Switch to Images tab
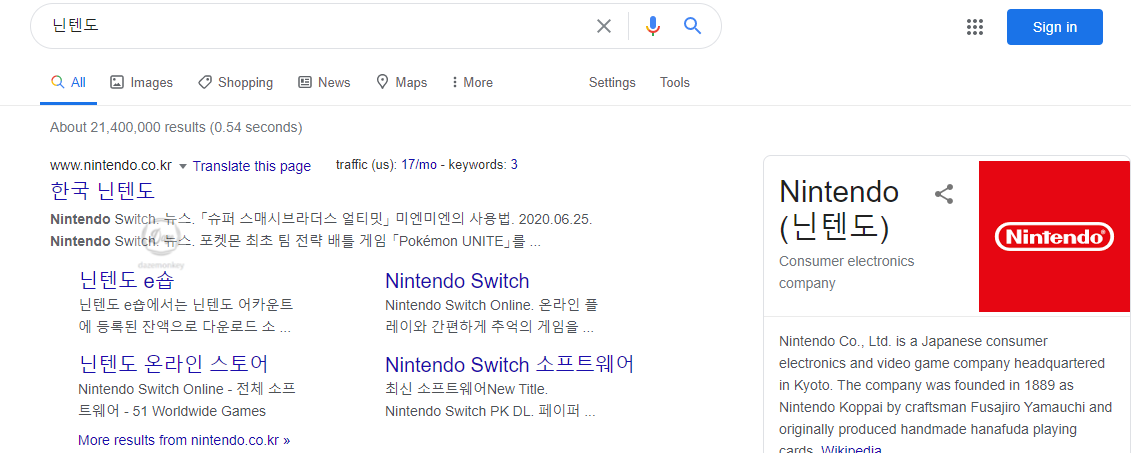This screenshot has height=453, width=1143. 141,82
